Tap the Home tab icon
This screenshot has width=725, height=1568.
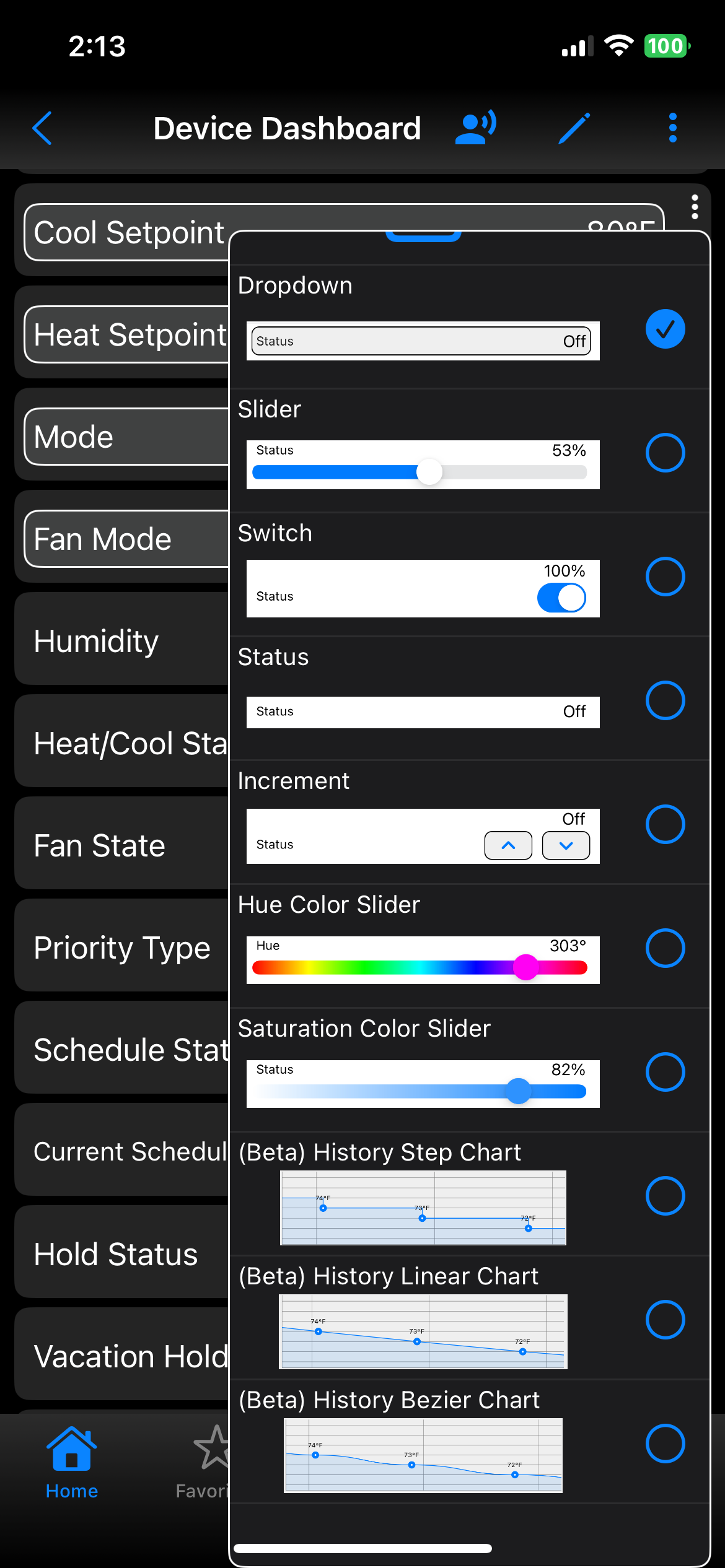tap(72, 1450)
